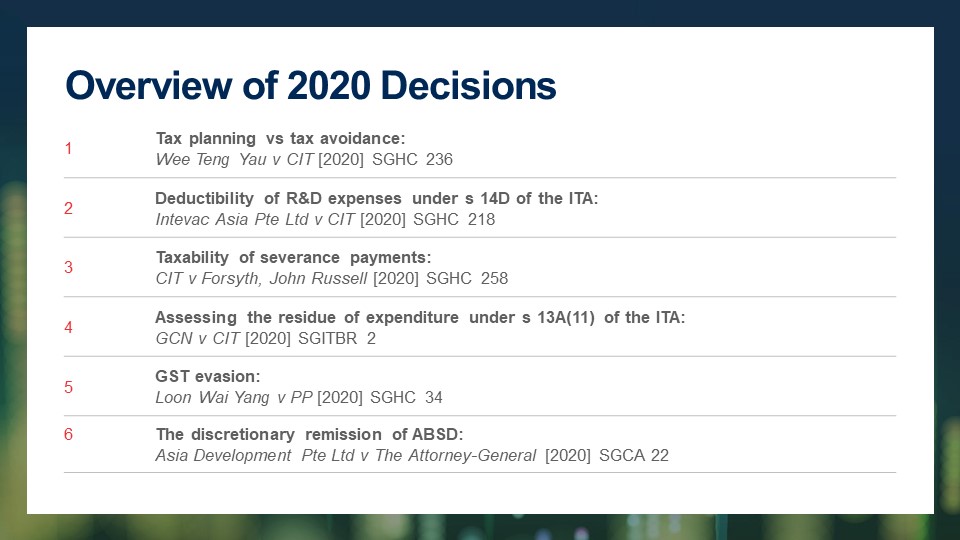
Task: Click 'Assessing the residue of expenditure' heading
Action: click(x=420, y=317)
